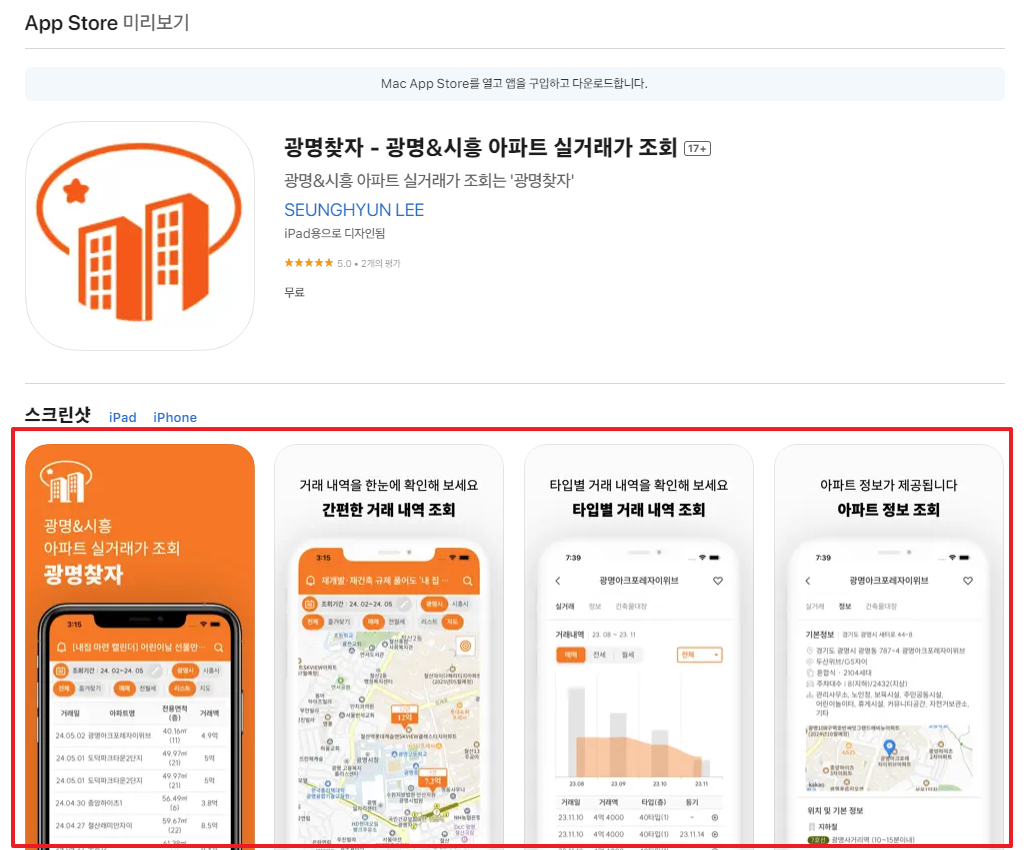Click the App Store 미리보기 header
The image size is (1028, 850).
click(x=107, y=23)
